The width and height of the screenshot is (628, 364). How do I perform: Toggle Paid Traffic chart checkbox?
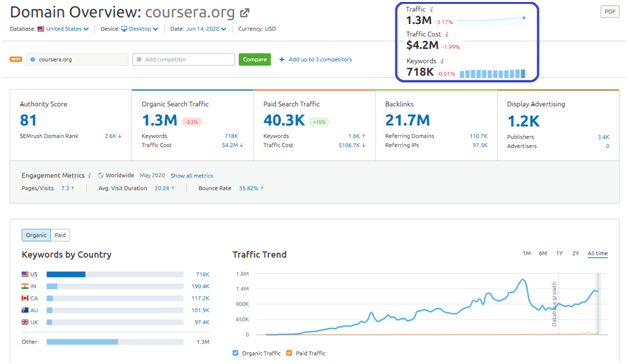pyautogui.click(x=289, y=353)
